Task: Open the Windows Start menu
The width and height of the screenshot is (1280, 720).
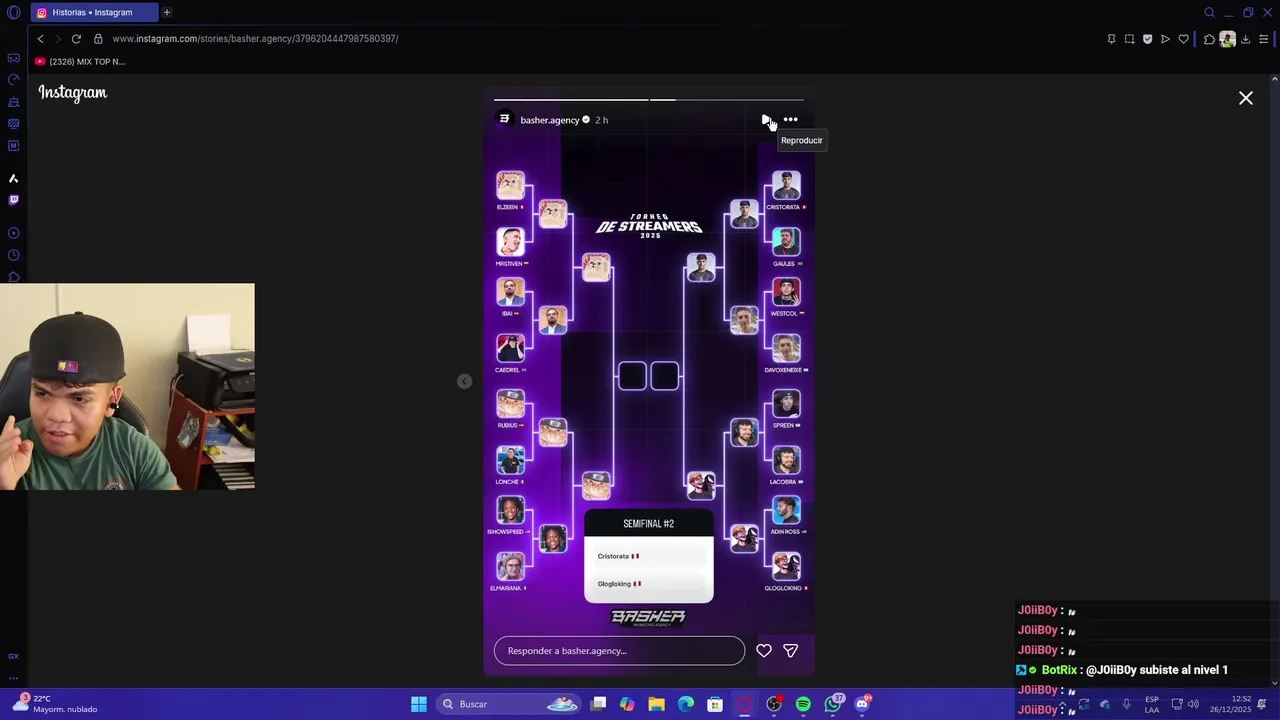Action: coord(419,704)
